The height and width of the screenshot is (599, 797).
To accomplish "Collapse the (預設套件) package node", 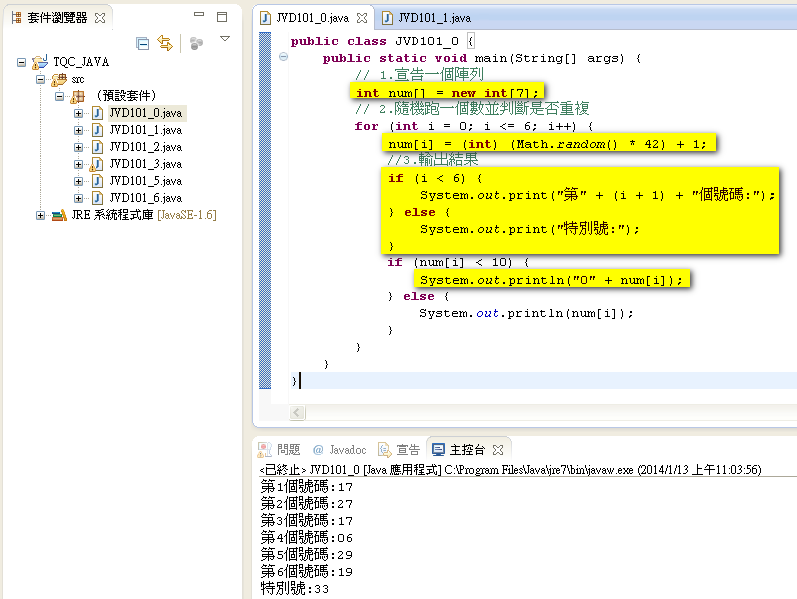I will [59, 96].
